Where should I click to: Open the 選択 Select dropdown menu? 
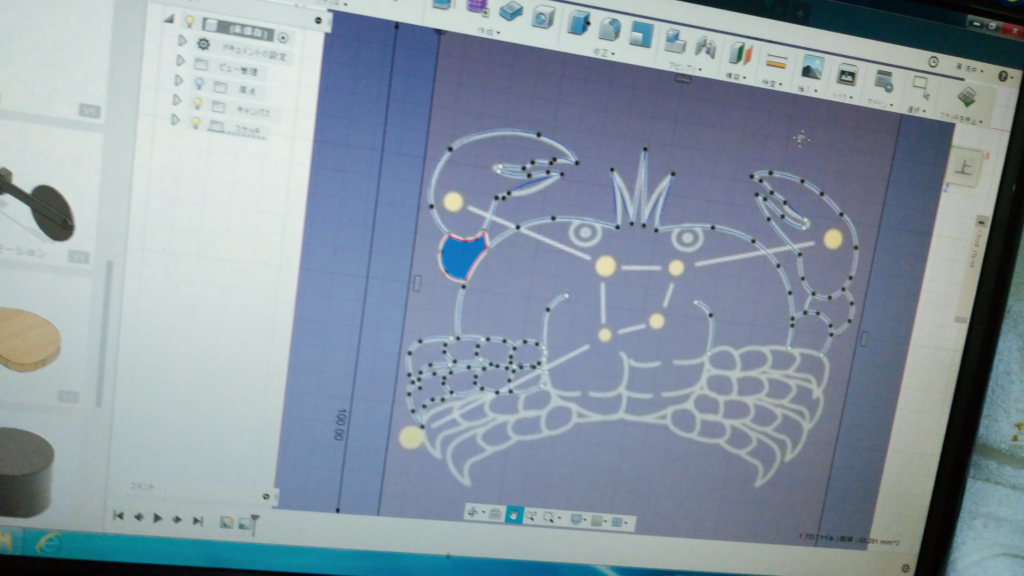tap(915, 110)
